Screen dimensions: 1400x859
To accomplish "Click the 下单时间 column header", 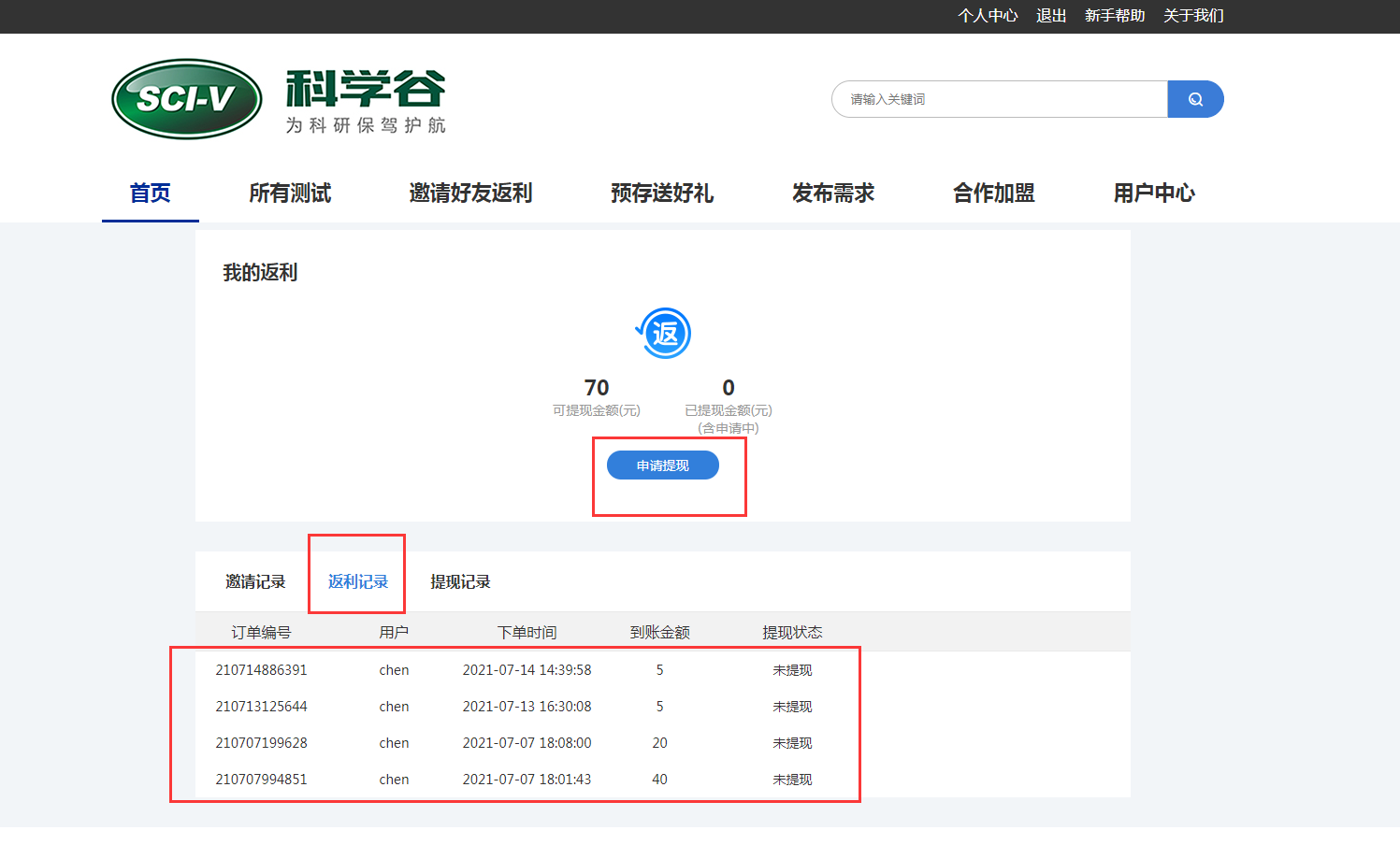I will click(527, 633).
